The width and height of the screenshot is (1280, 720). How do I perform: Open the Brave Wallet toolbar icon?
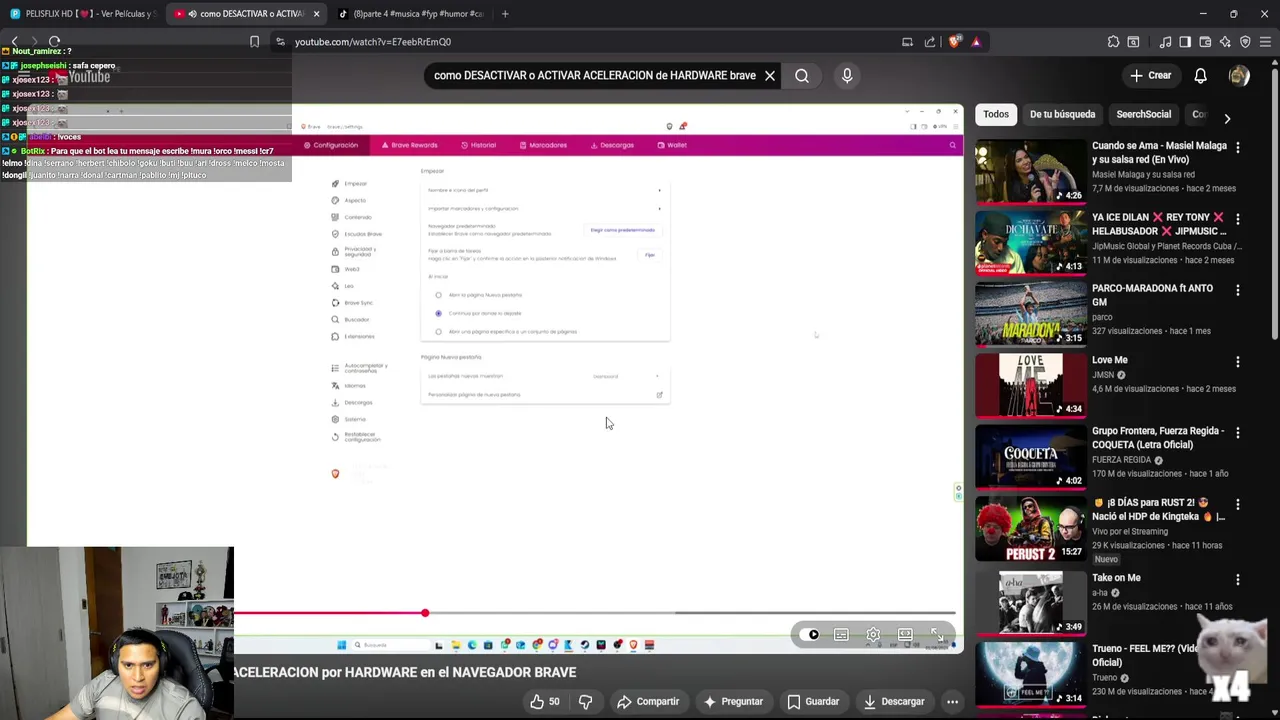(1205, 42)
